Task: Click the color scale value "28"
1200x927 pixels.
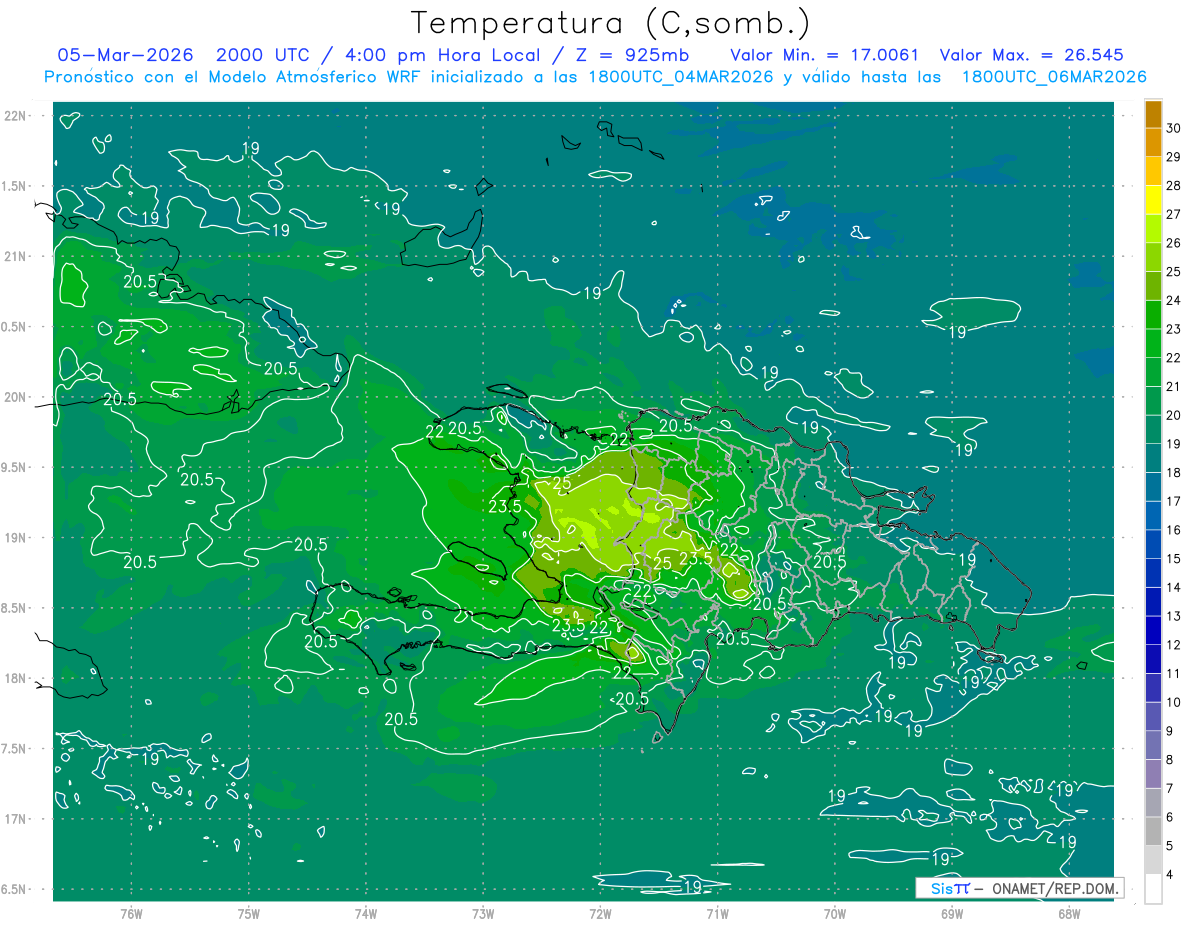Action: pyautogui.click(x=1174, y=185)
